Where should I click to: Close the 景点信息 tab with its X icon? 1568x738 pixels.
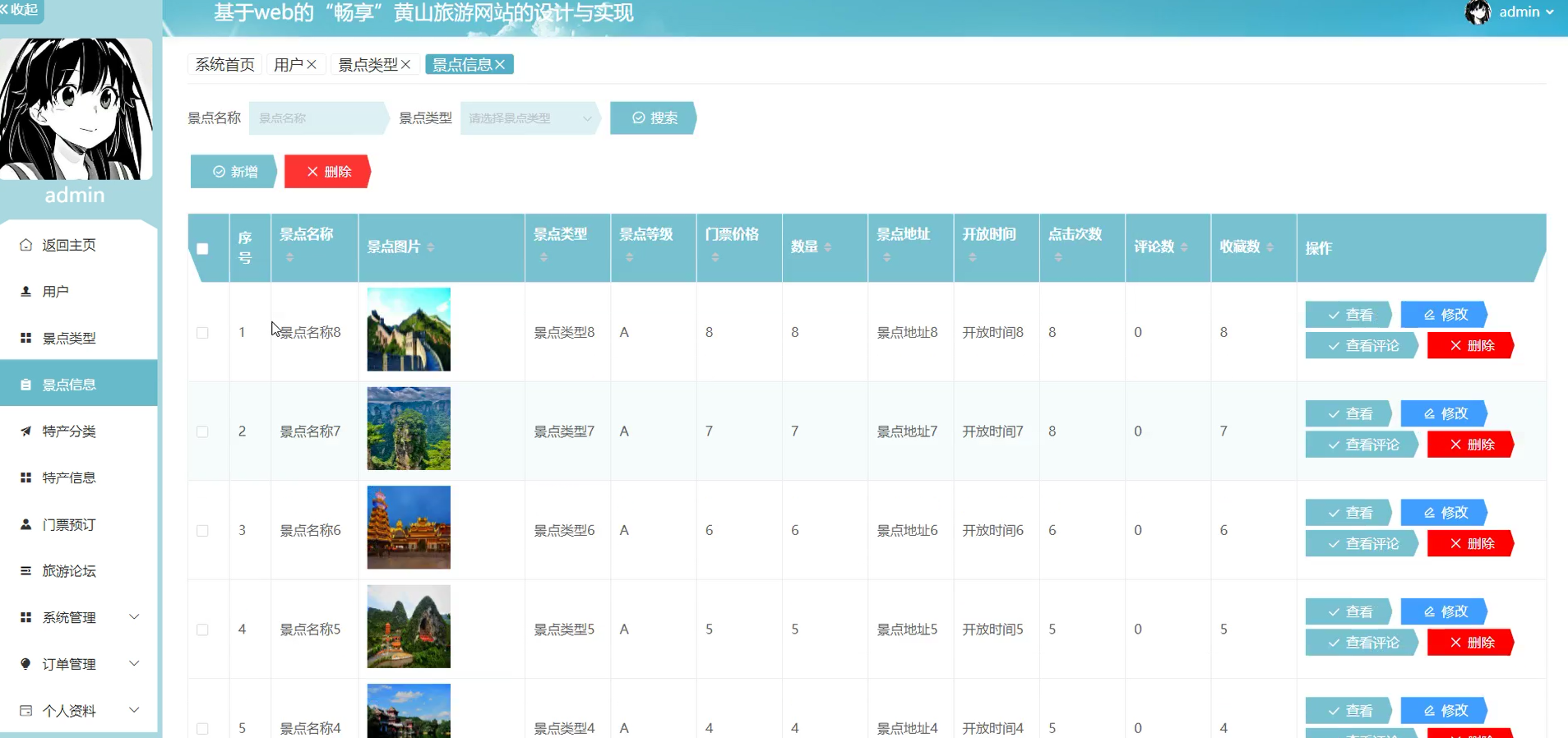[500, 64]
